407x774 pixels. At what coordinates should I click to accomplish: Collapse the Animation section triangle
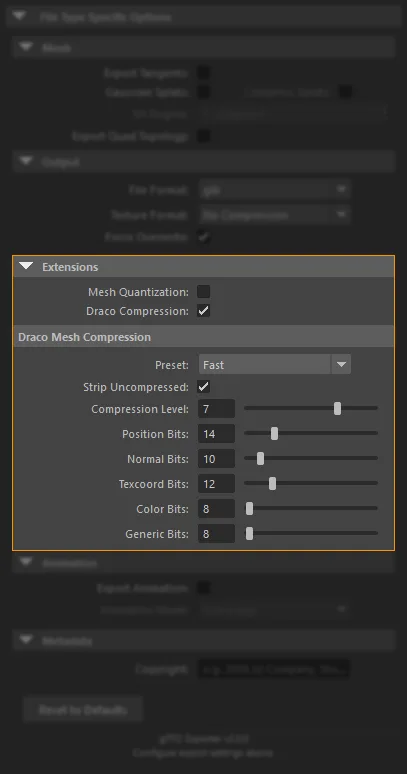pyautogui.click(x=26, y=562)
